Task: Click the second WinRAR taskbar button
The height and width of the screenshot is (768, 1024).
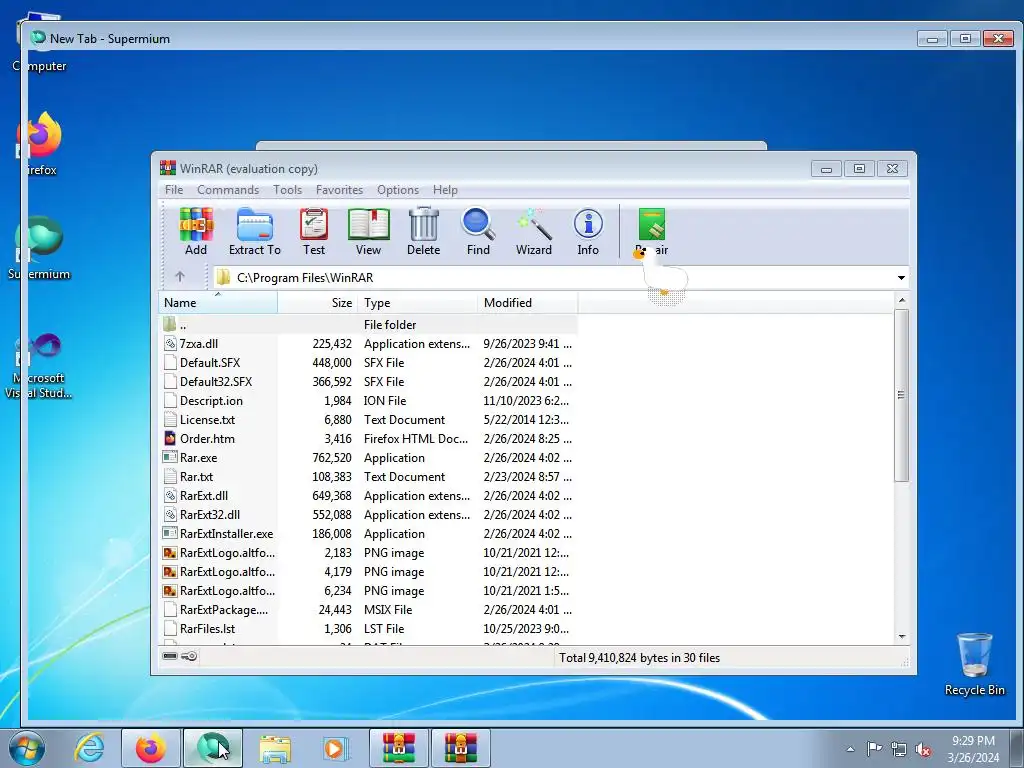Action: 460,748
